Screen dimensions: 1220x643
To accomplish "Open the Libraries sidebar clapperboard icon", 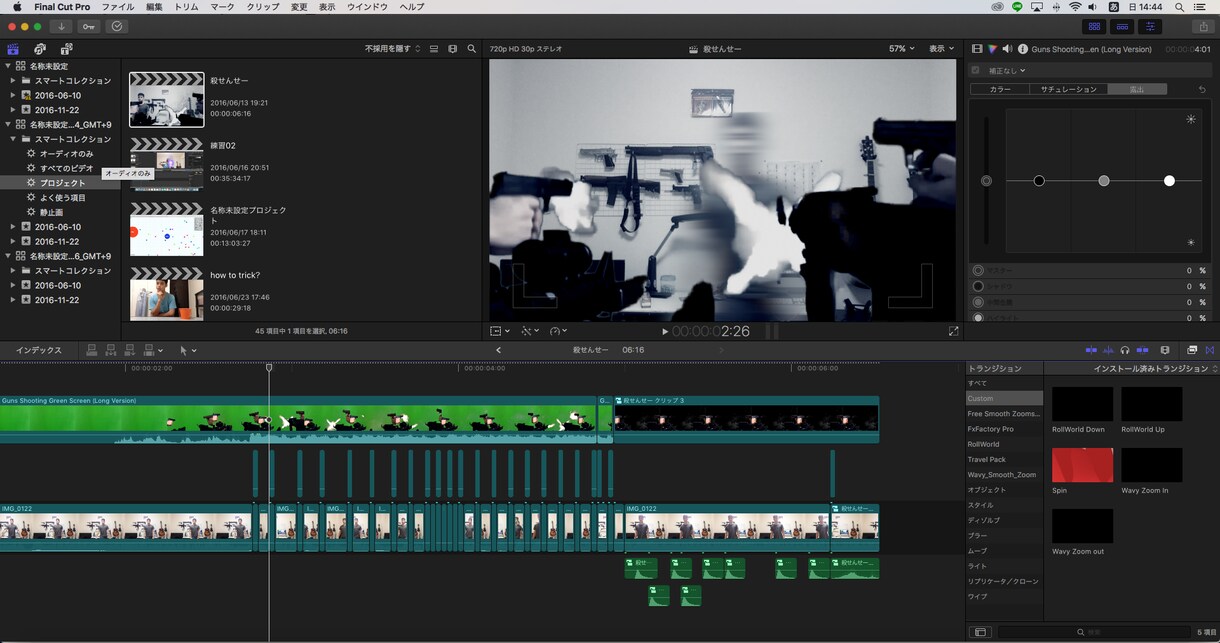I will [13, 48].
